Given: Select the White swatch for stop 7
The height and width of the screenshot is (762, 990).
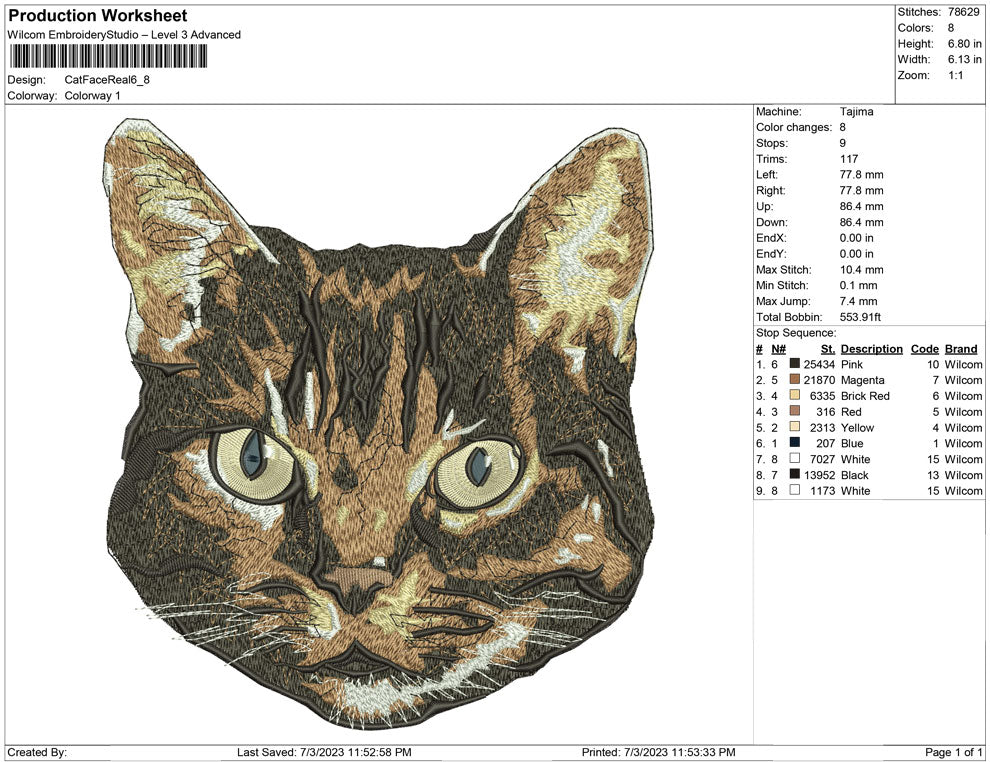Looking at the screenshot, I should coord(794,458).
